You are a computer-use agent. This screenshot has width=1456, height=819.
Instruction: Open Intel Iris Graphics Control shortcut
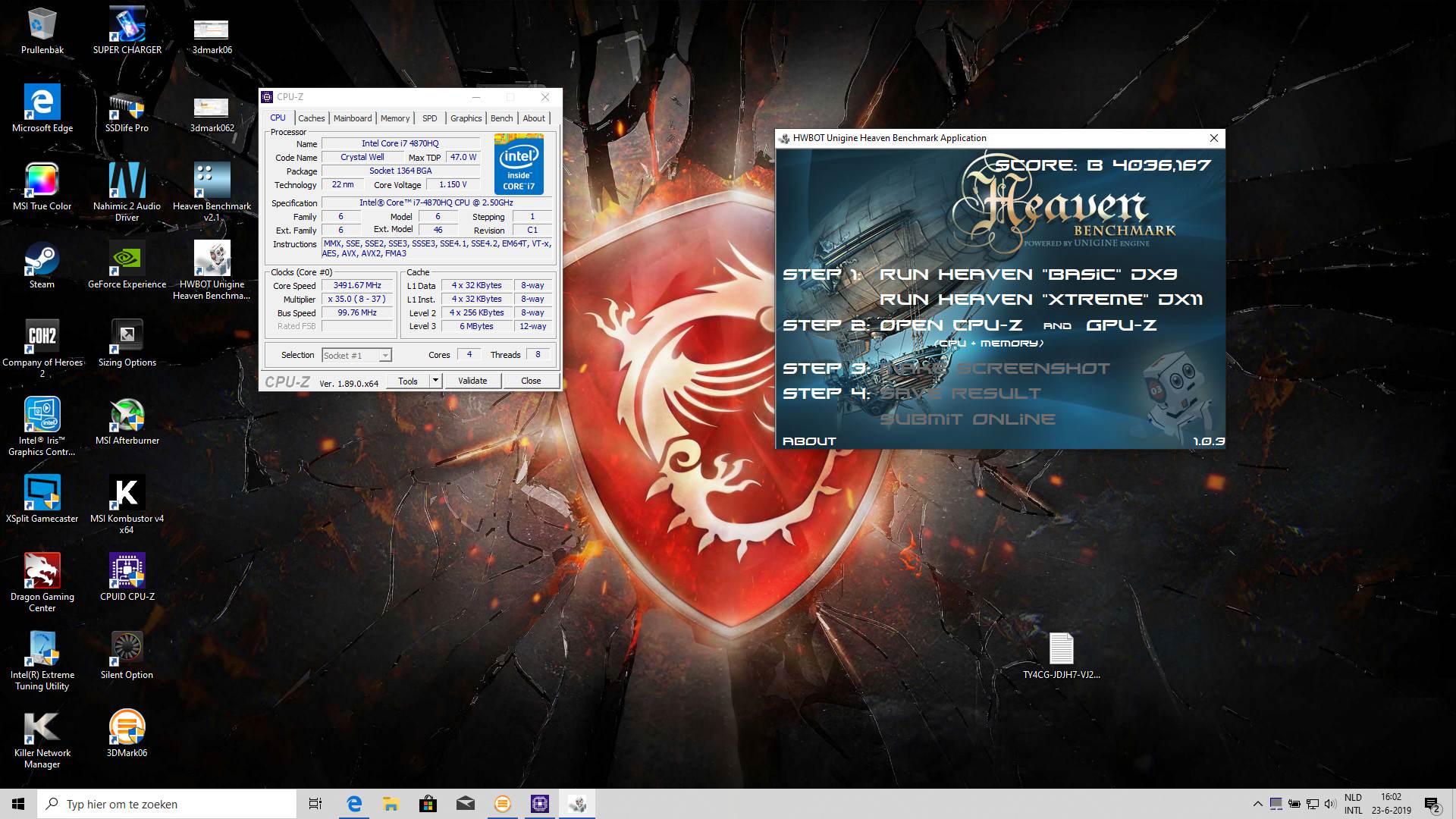point(42,427)
